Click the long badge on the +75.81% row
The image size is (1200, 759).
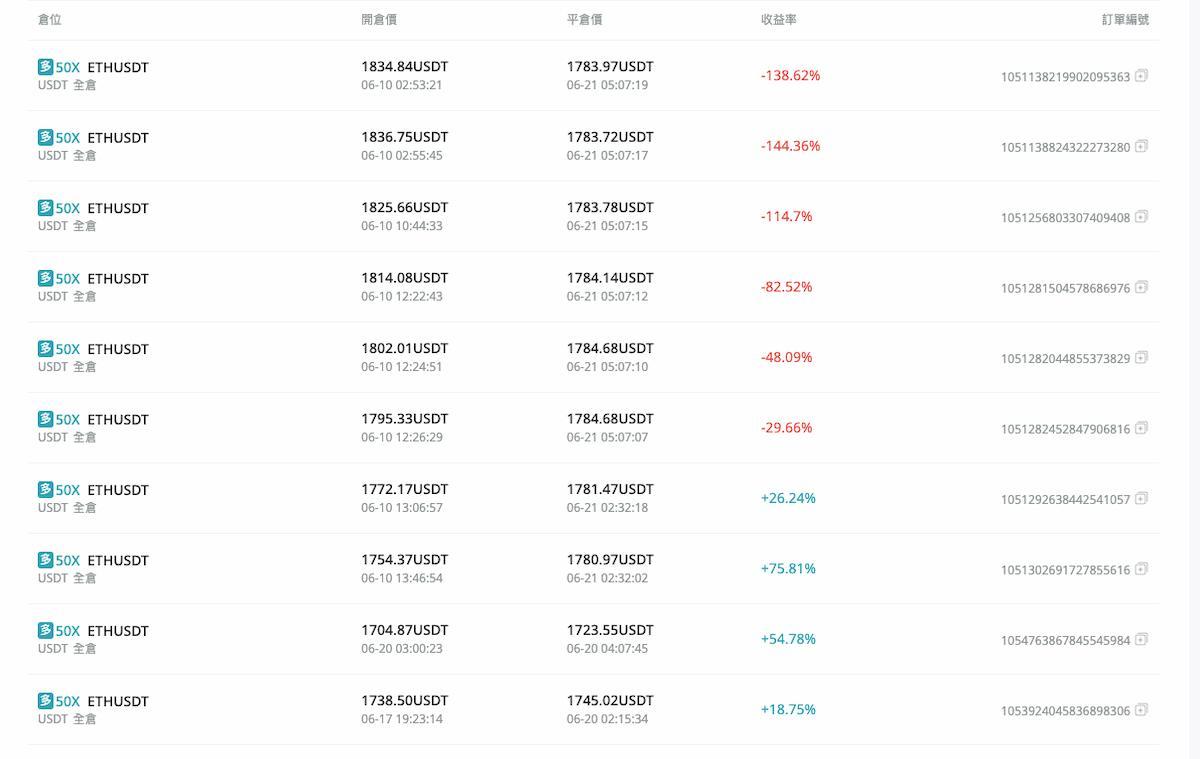45,560
